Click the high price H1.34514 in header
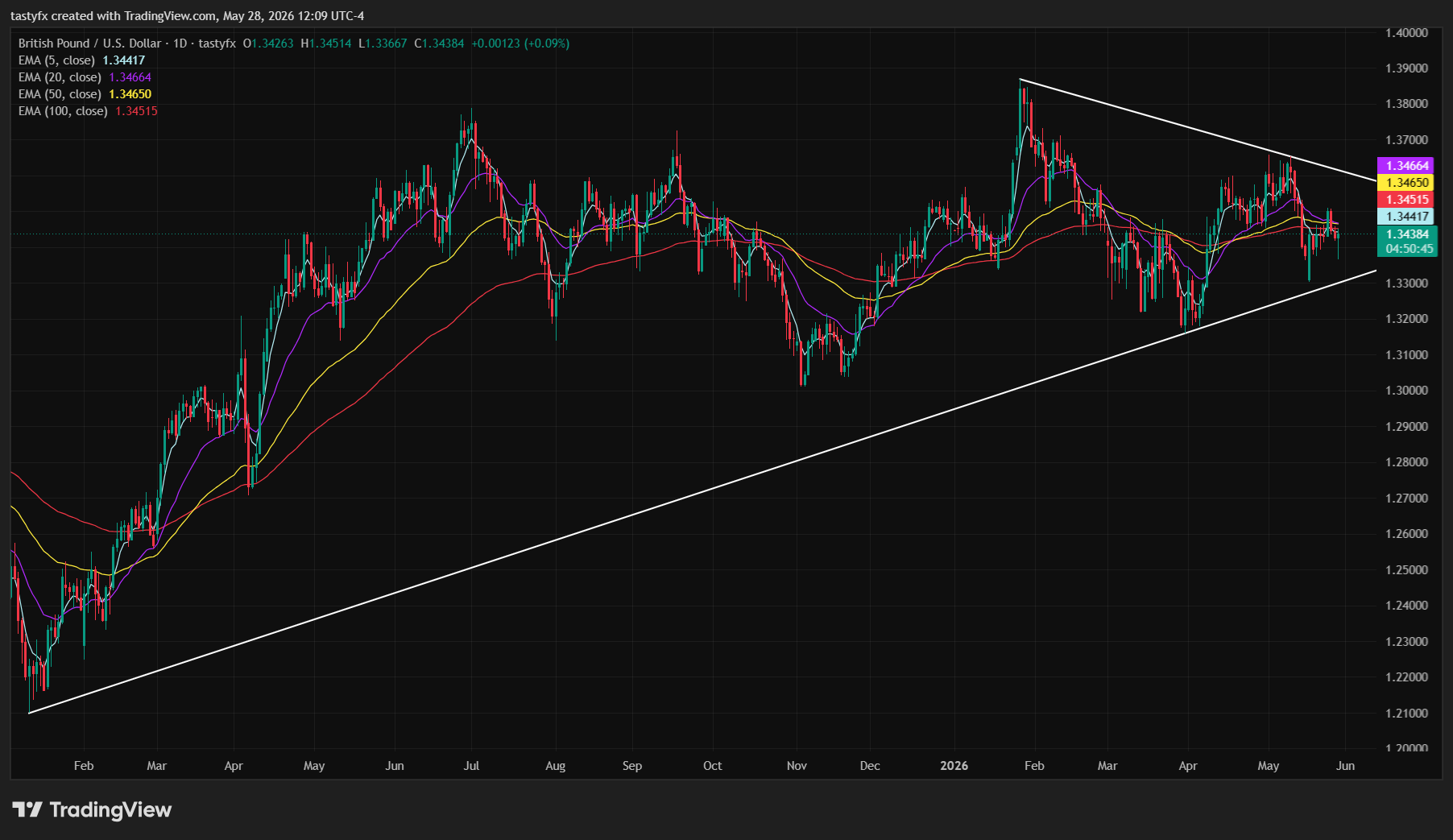Image resolution: width=1453 pixels, height=840 pixels. [x=326, y=43]
